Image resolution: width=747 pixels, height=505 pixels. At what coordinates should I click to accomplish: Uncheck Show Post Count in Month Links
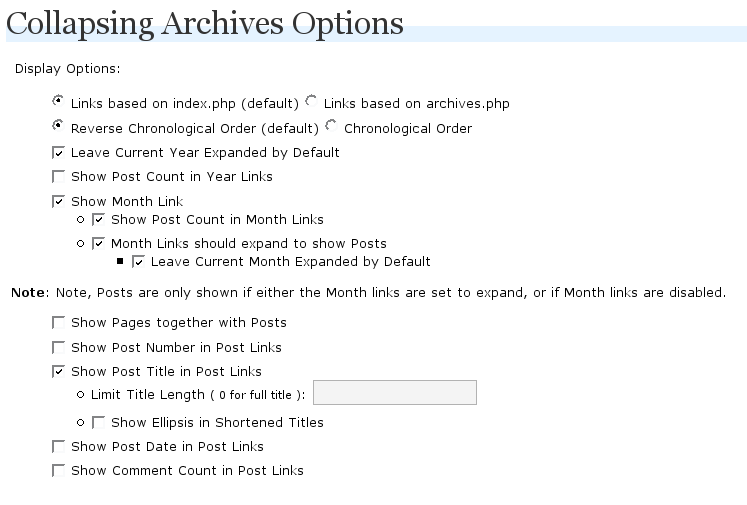pyautogui.click(x=98, y=220)
